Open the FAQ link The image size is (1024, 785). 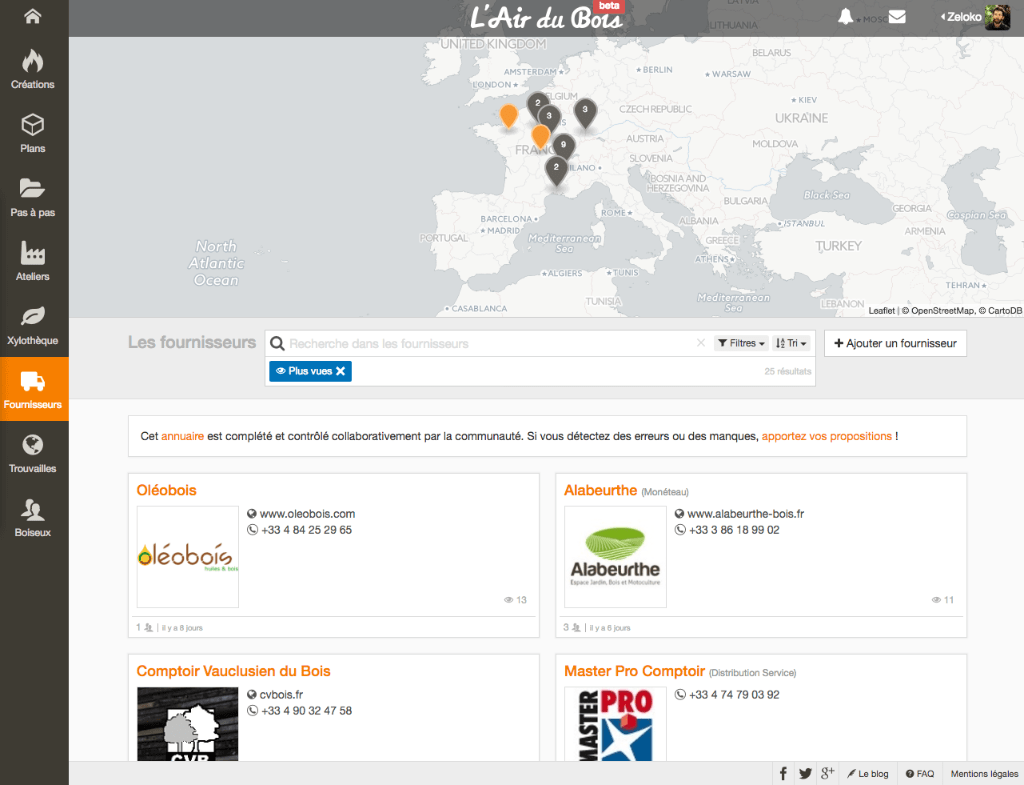[920, 774]
